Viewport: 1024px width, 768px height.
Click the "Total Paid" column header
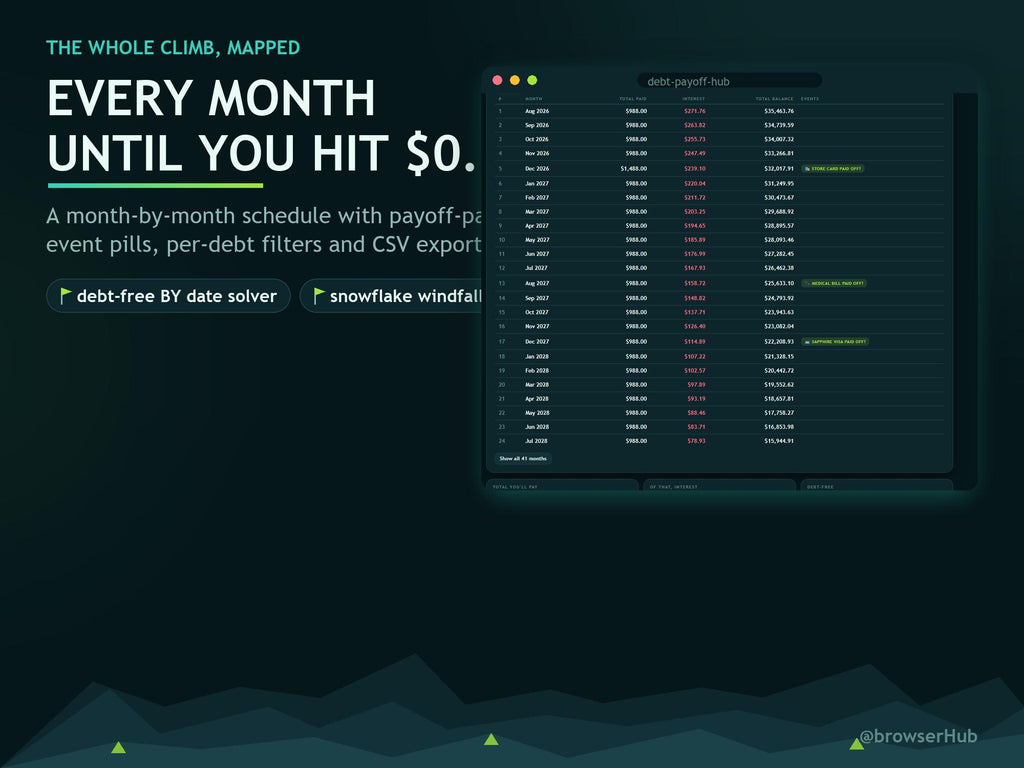(x=633, y=99)
